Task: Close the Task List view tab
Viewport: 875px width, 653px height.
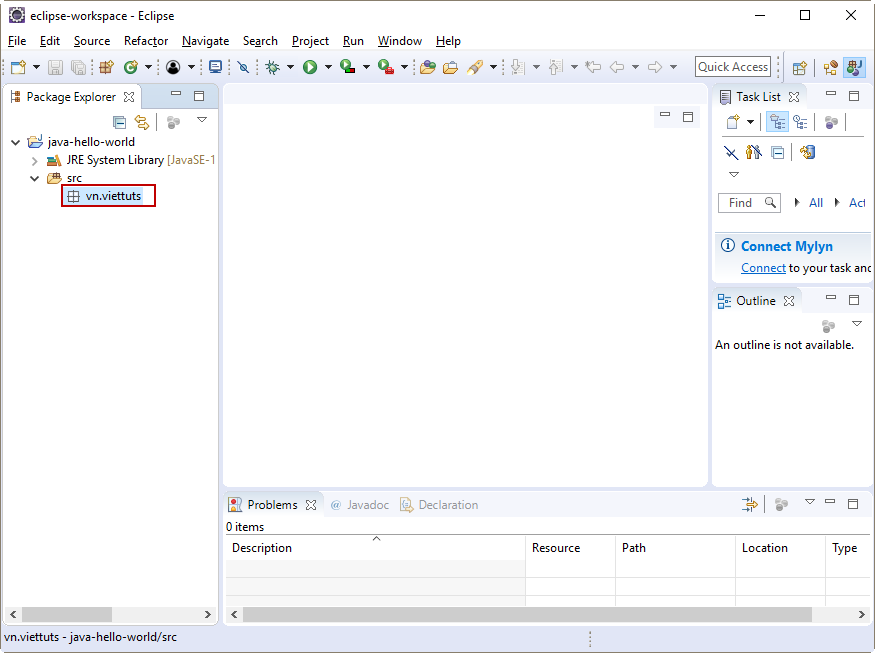Action: (x=794, y=97)
